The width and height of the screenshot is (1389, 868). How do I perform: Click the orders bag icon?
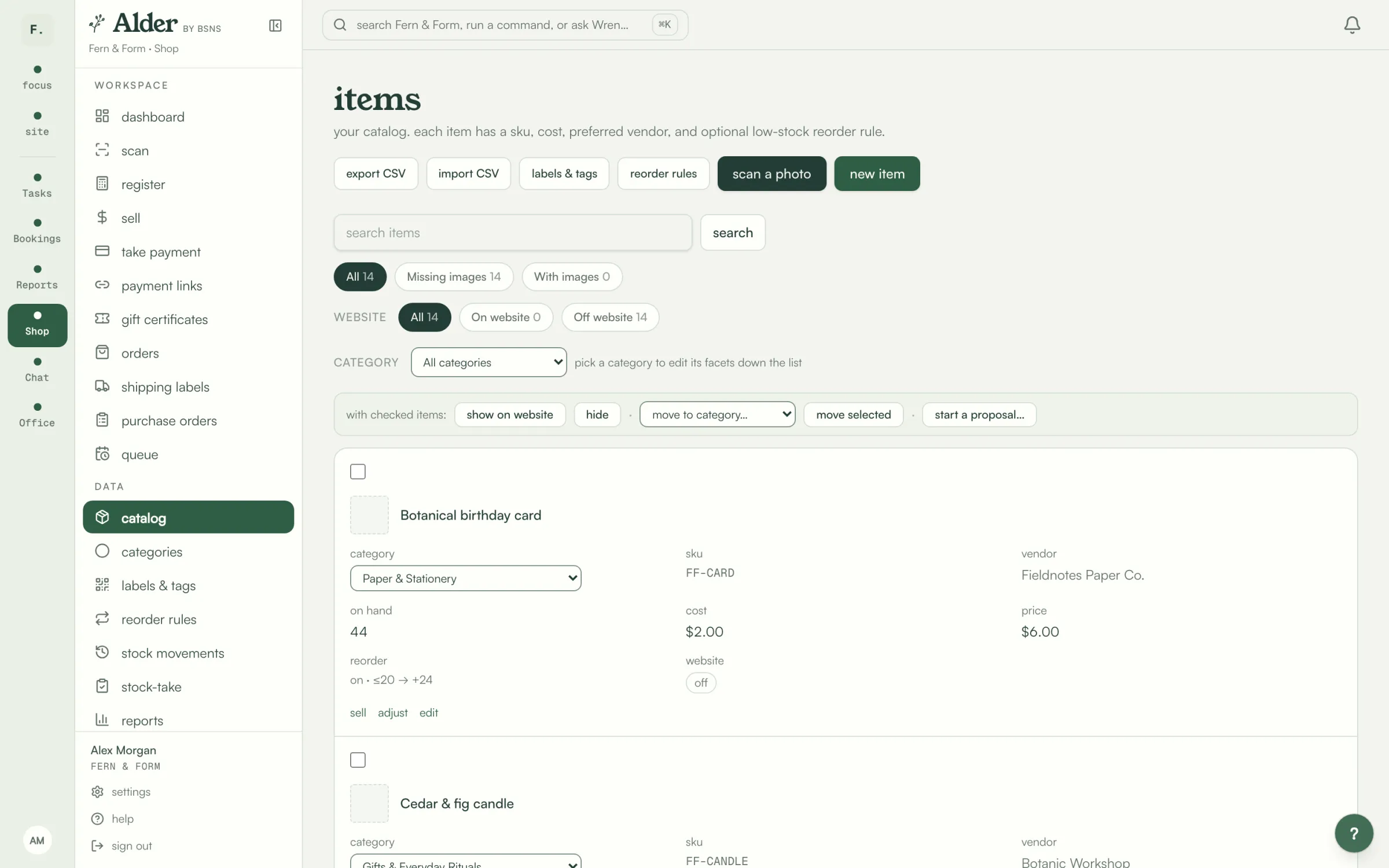[102, 352]
